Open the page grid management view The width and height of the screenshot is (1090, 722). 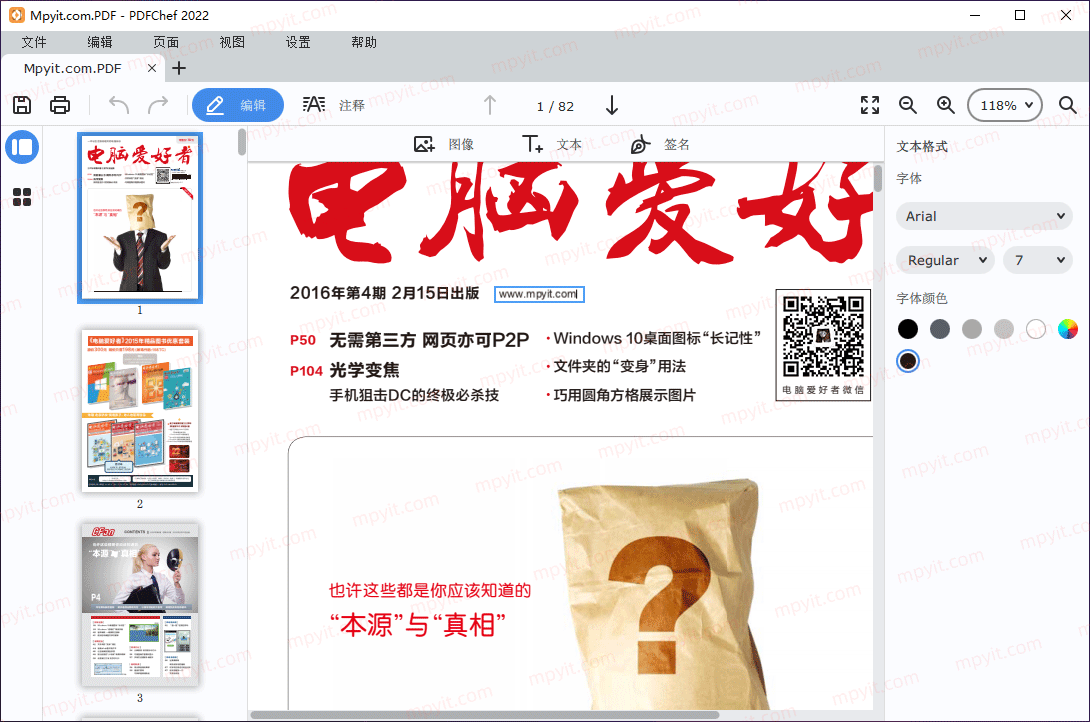[x=22, y=197]
